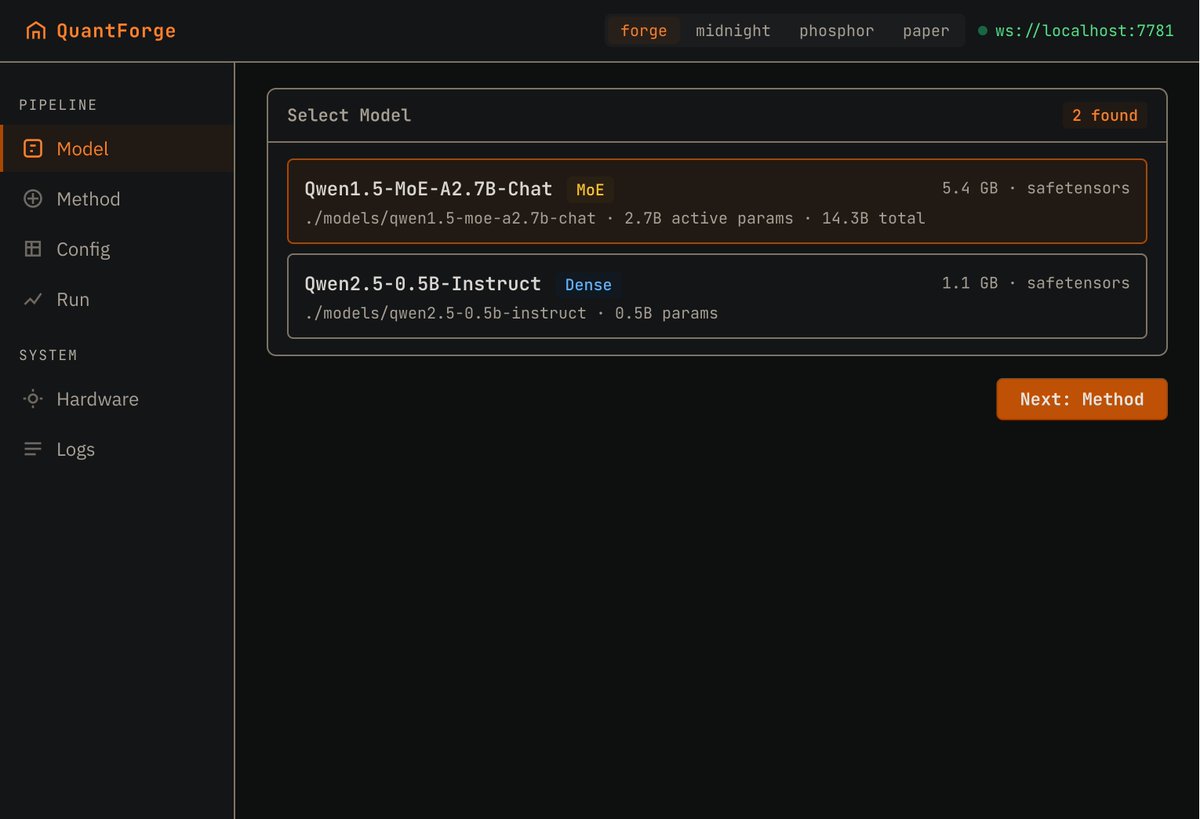Image resolution: width=1200 pixels, height=819 pixels.
Task: Switch to the forge theme
Action: pos(643,31)
